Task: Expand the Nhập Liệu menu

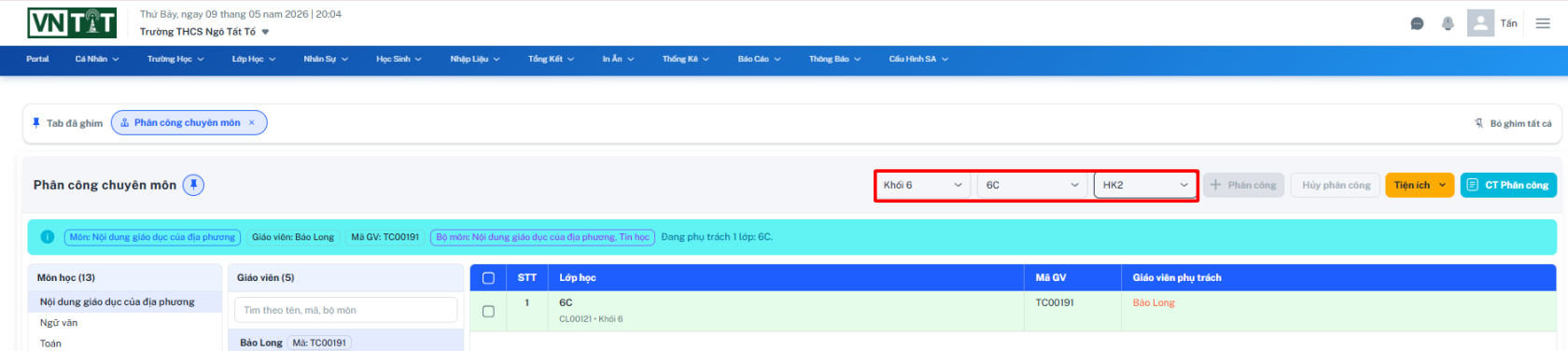Action: (x=475, y=59)
